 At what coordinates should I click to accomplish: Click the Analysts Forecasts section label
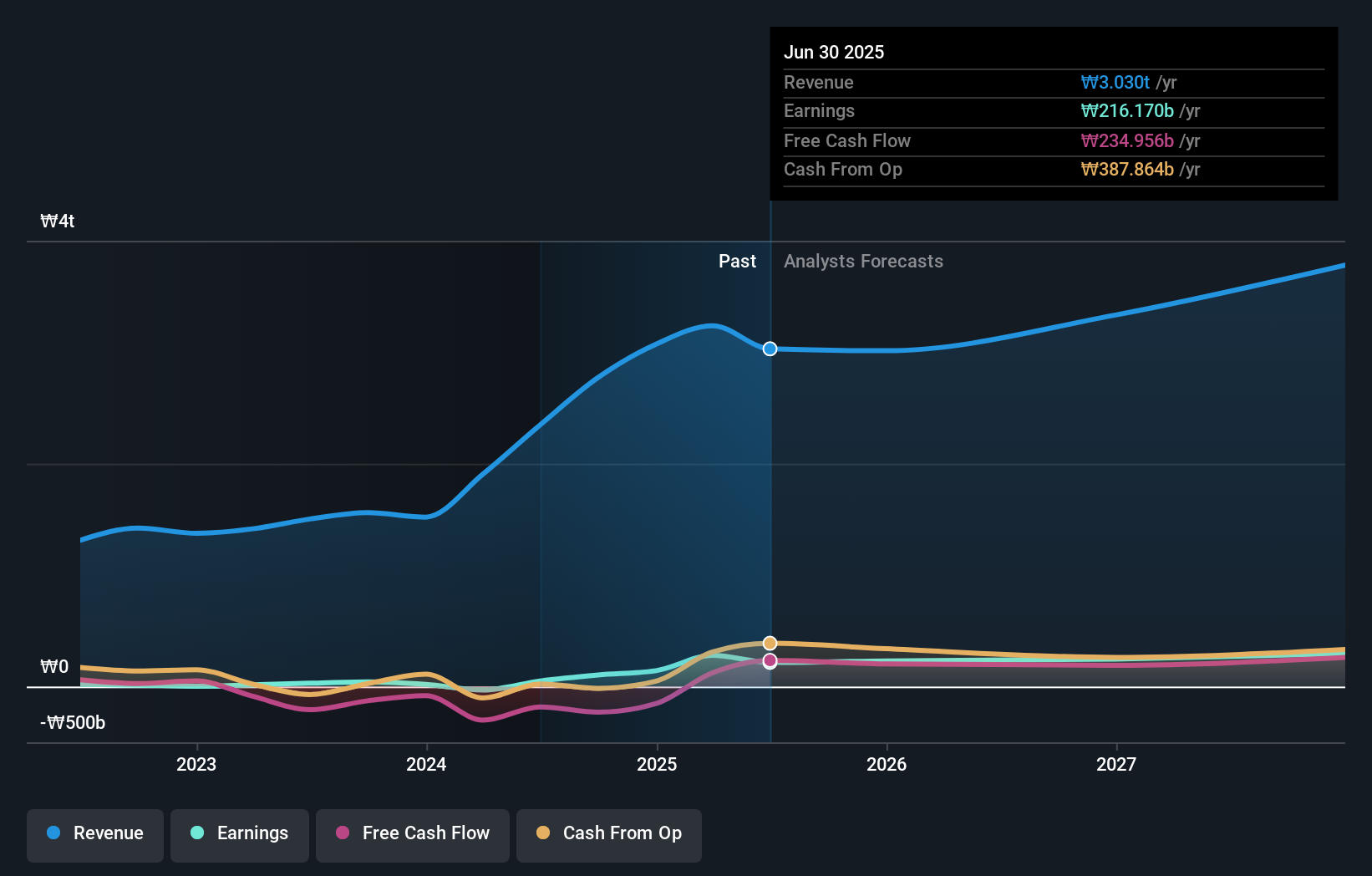(863, 262)
